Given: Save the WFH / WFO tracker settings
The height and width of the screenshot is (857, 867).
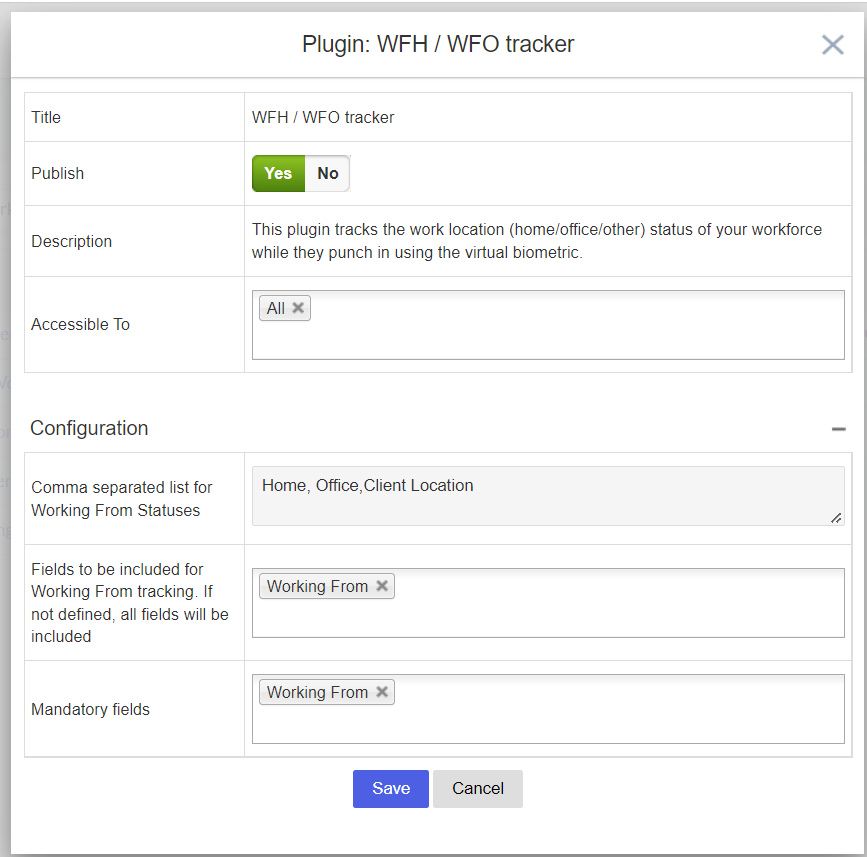Looking at the screenshot, I should (x=390, y=789).
